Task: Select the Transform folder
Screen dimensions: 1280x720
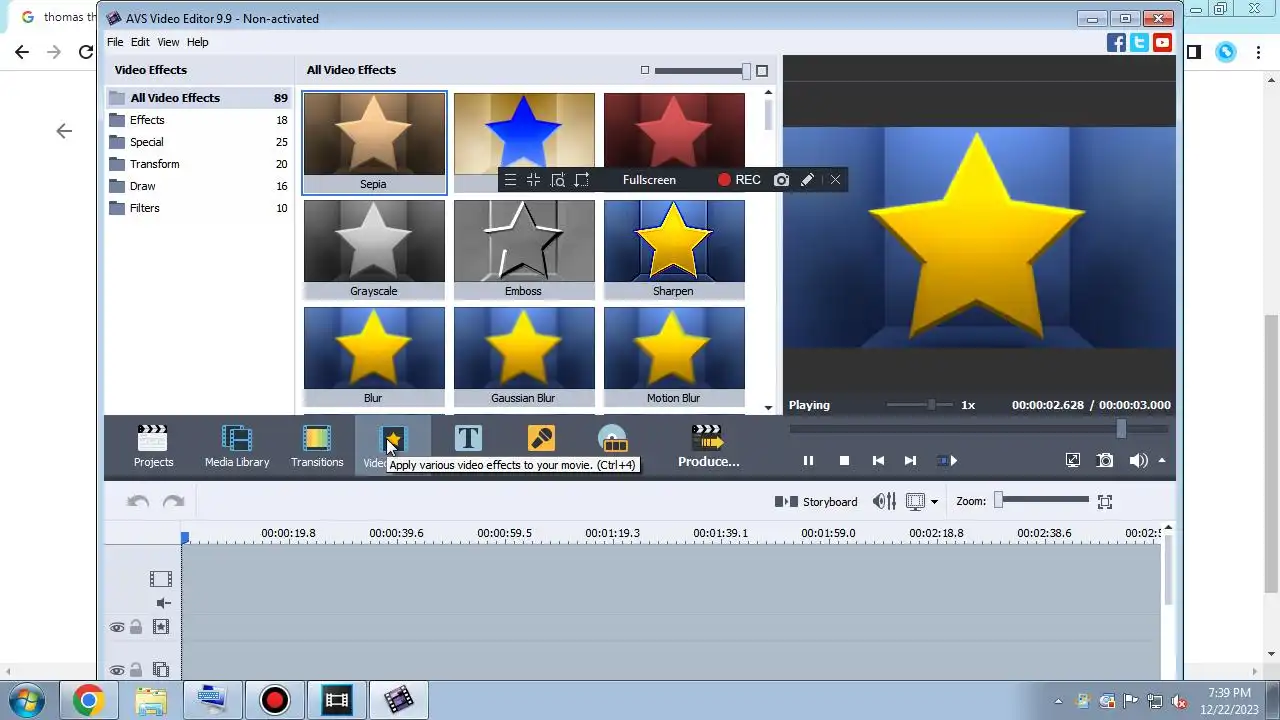Action: [x=198, y=164]
